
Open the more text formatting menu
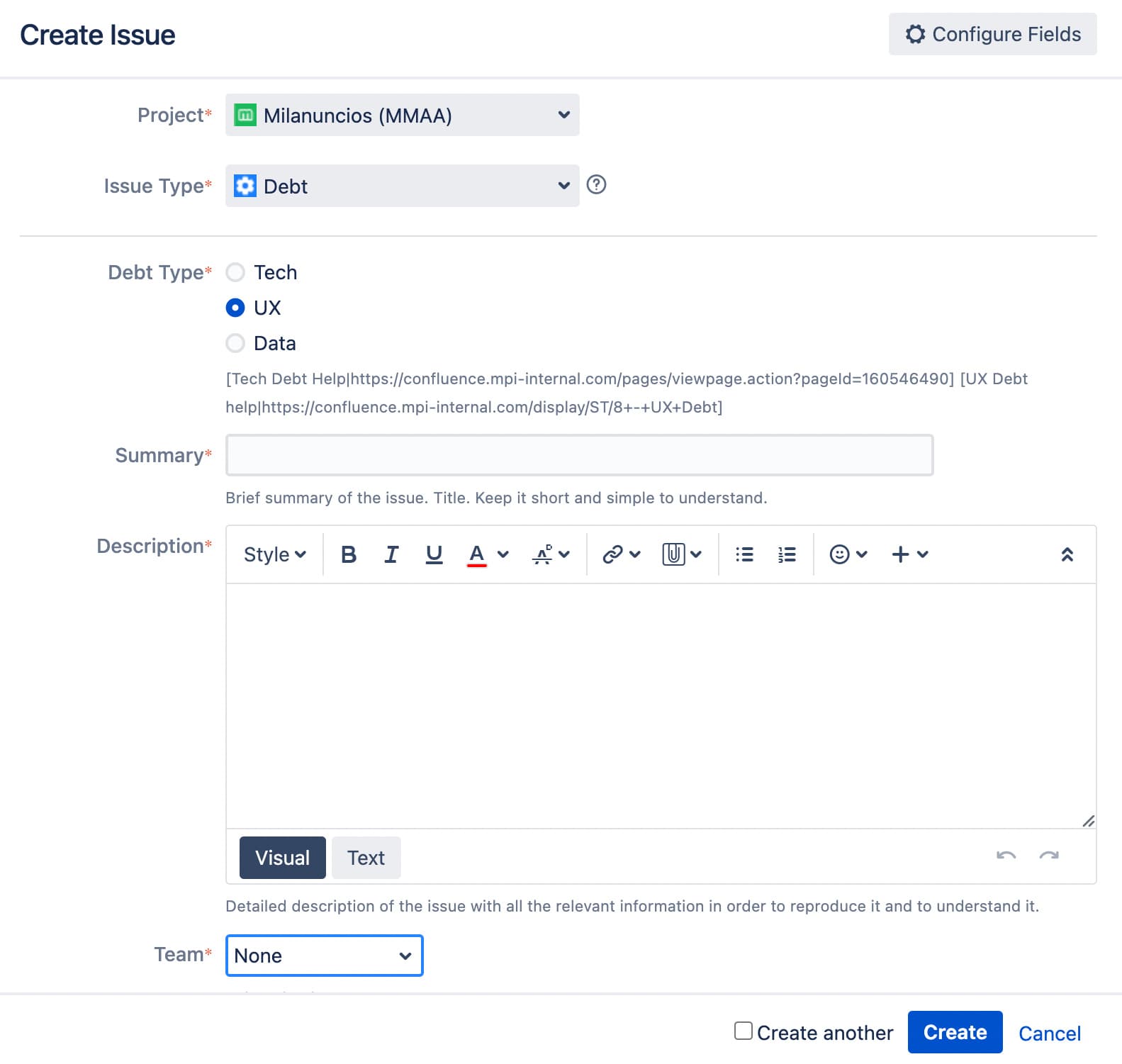click(x=551, y=554)
